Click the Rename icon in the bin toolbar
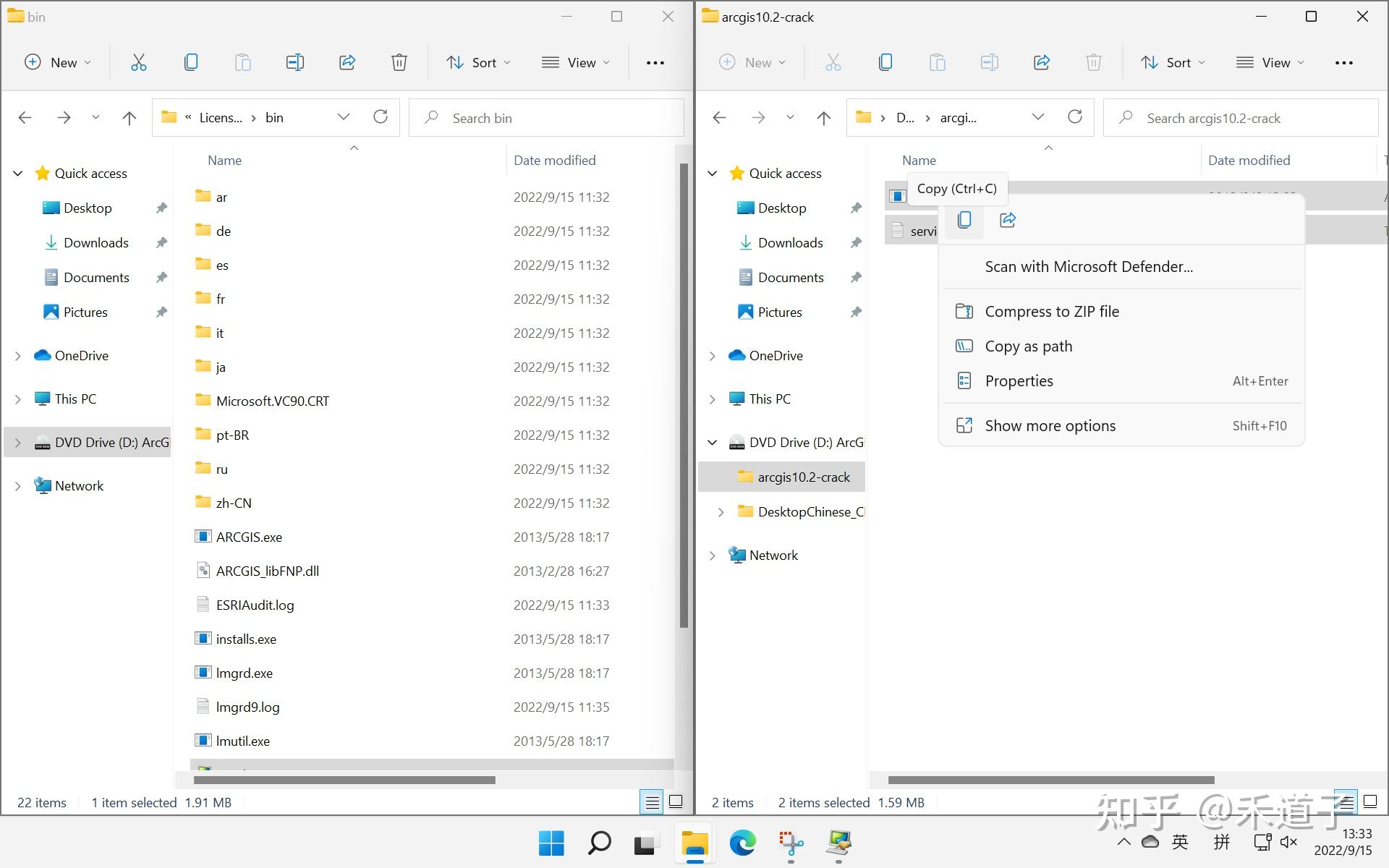1389x868 pixels. [x=295, y=62]
